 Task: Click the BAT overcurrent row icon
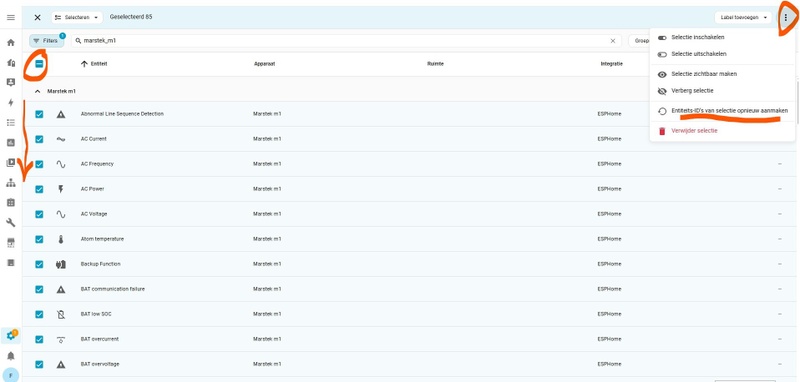tap(61, 339)
